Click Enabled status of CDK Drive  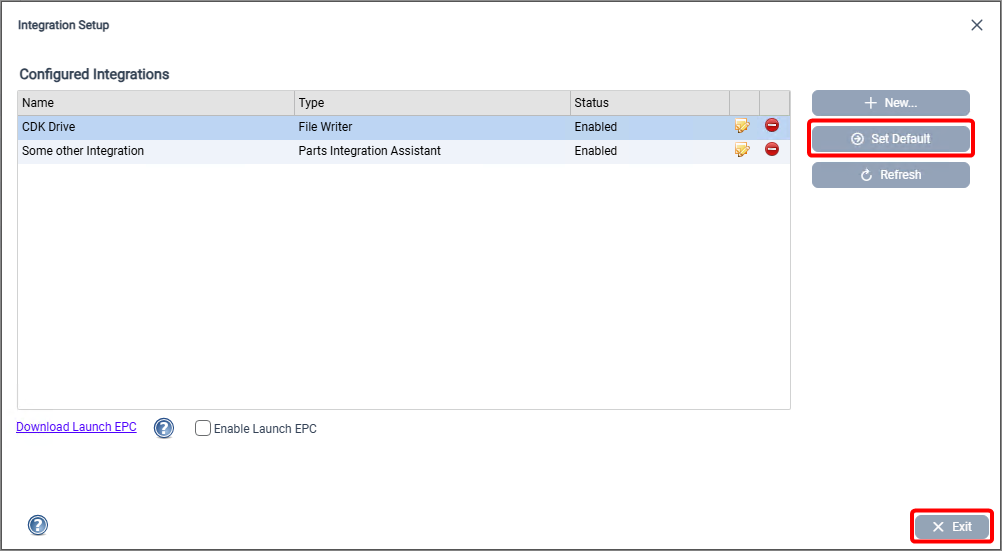click(650, 127)
